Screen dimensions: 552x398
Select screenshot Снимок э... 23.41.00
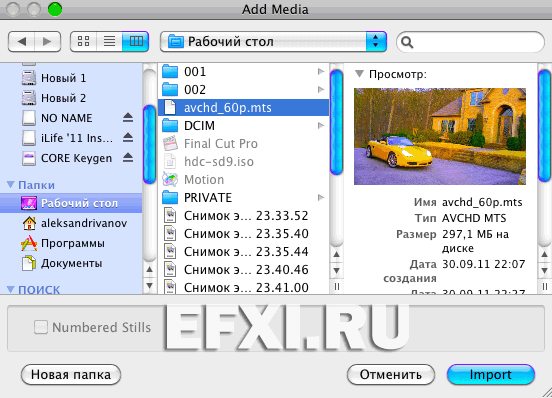click(x=244, y=287)
